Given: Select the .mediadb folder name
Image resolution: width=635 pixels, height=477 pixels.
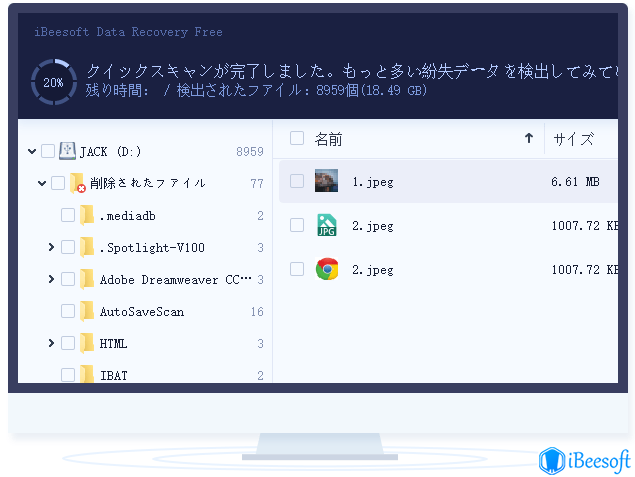Looking at the screenshot, I should click(x=128, y=216).
